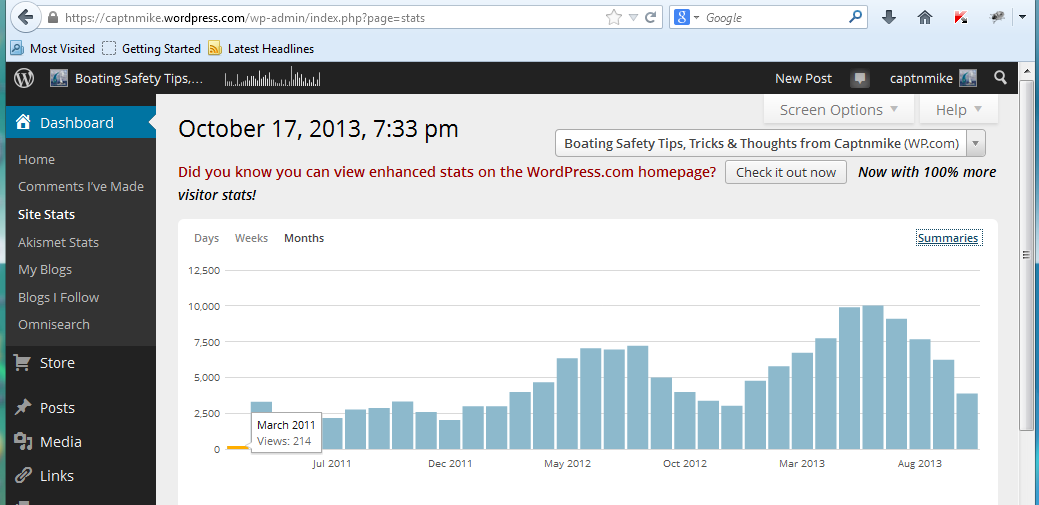Go back with the browser back arrow

tap(26, 17)
